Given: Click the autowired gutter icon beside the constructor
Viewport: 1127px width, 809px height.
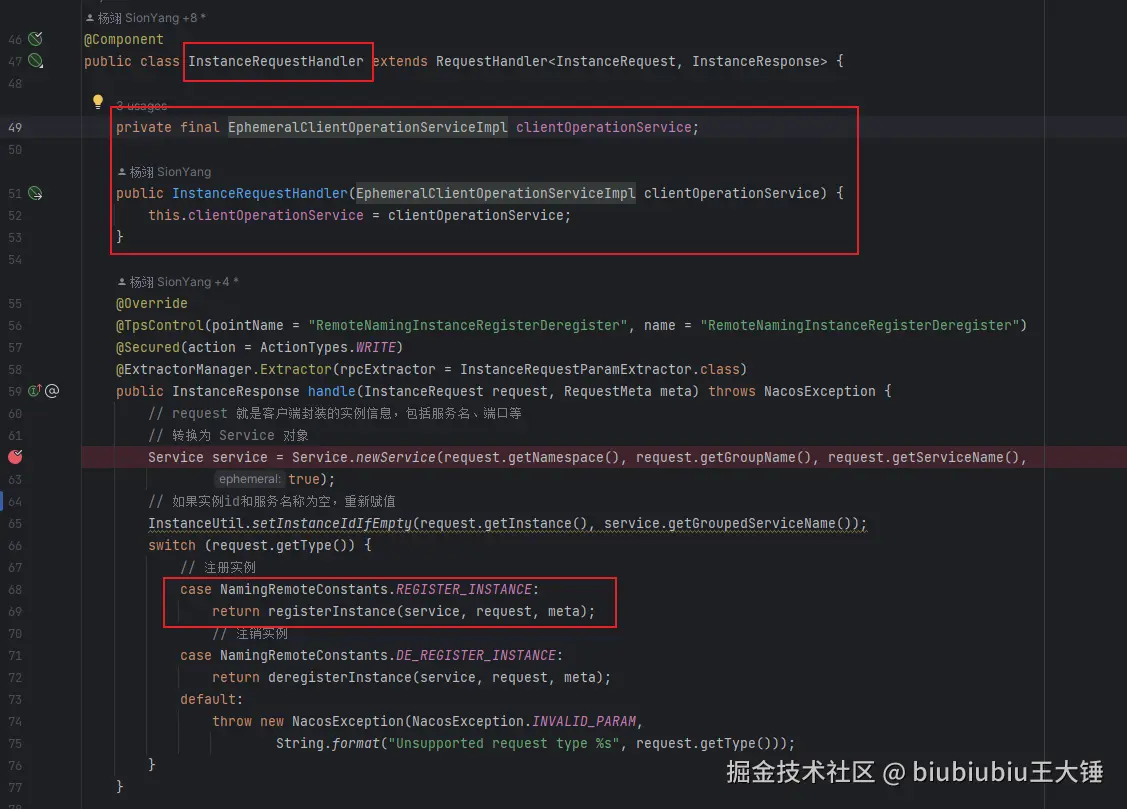Looking at the screenshot, I should pyautogui.click(x=35, y=193).
